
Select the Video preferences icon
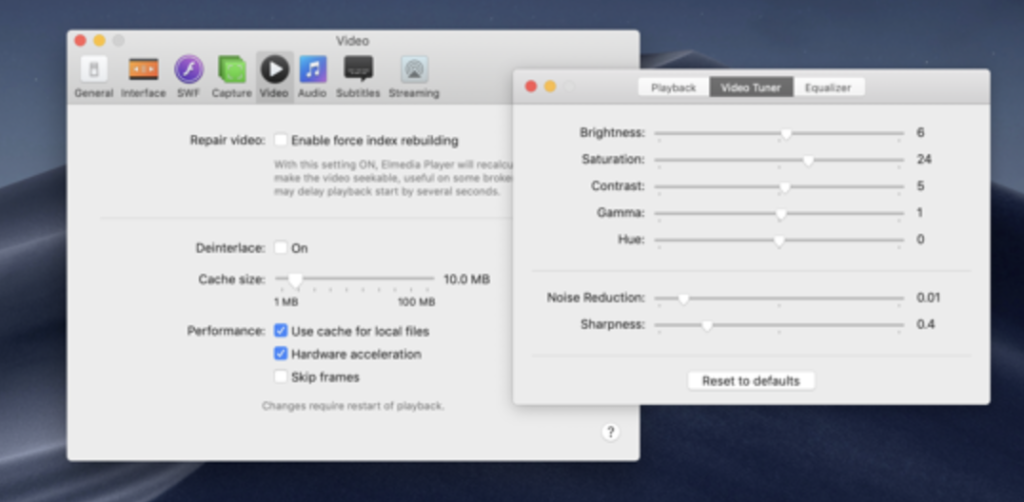[274, 77]
